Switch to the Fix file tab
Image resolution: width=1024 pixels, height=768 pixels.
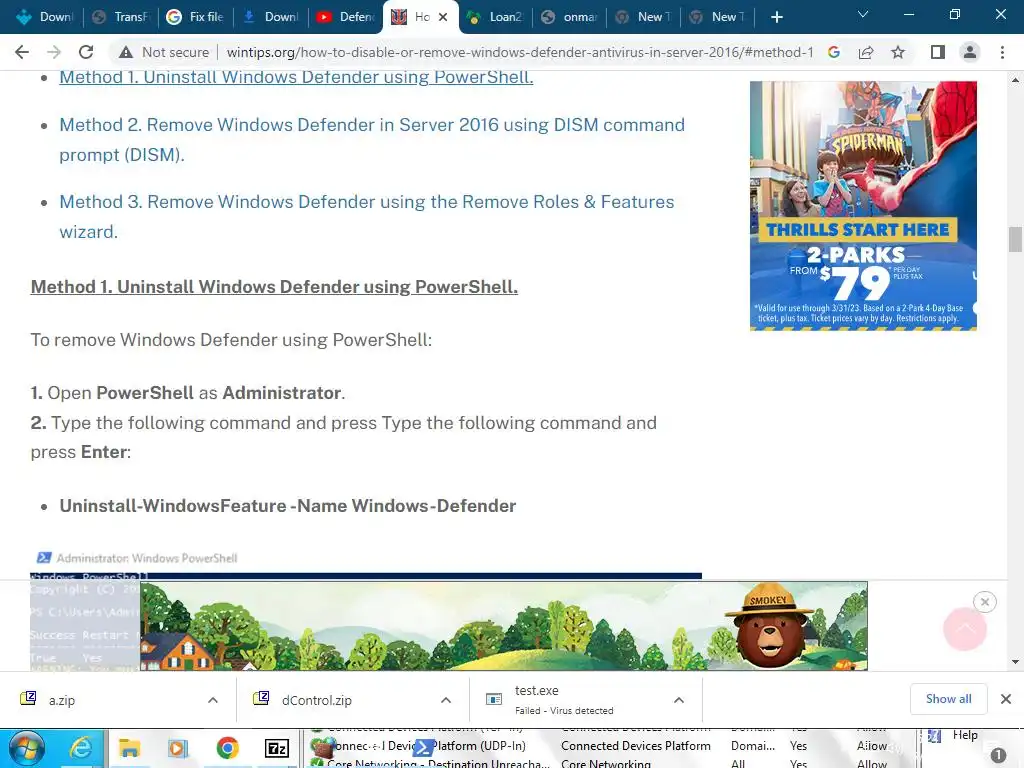click(195, 17)
